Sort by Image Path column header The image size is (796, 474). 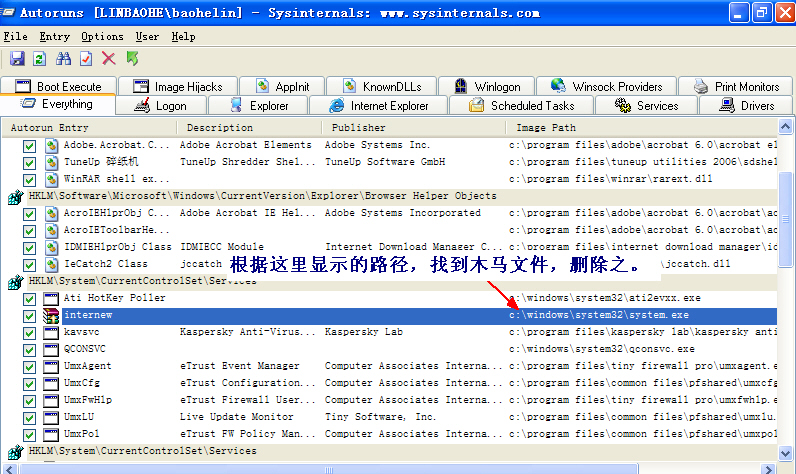click(641, 127)
